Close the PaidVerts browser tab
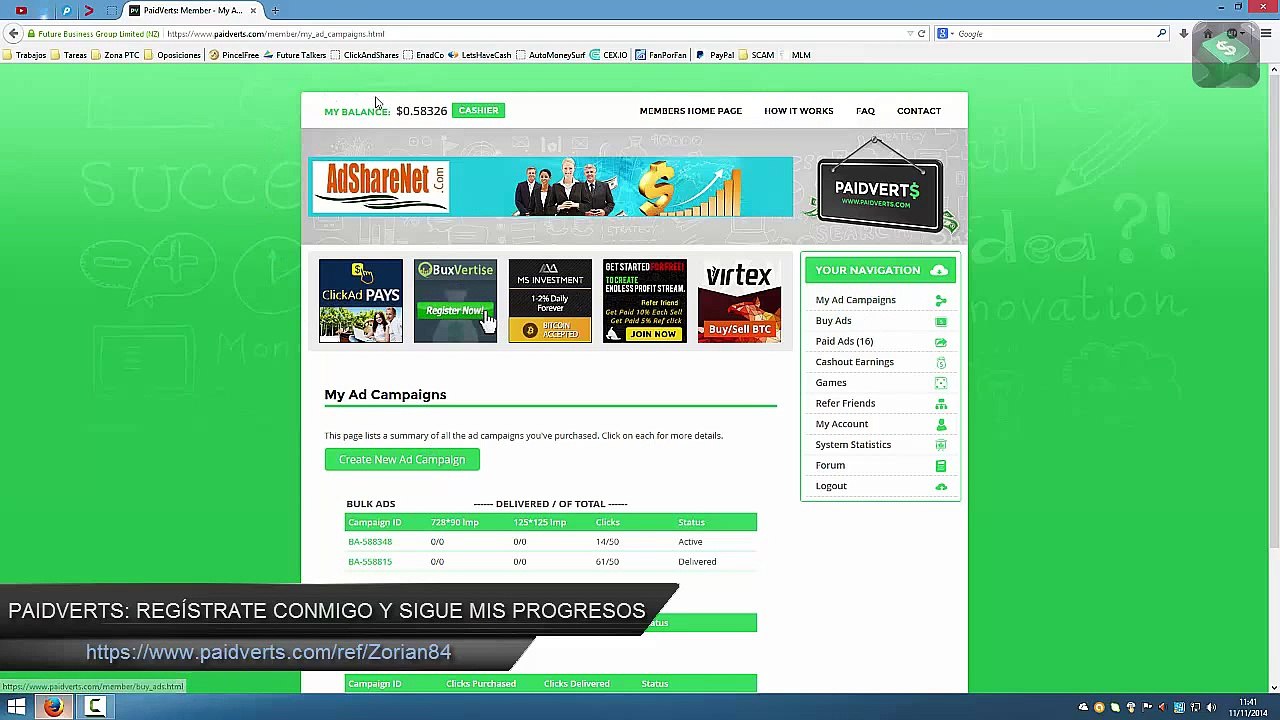1280x720 pixels. 253,10
